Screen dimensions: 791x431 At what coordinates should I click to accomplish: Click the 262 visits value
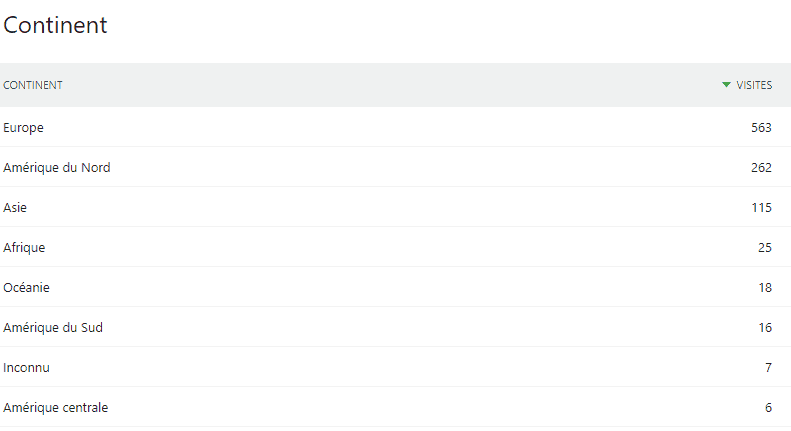pos(761,168)
